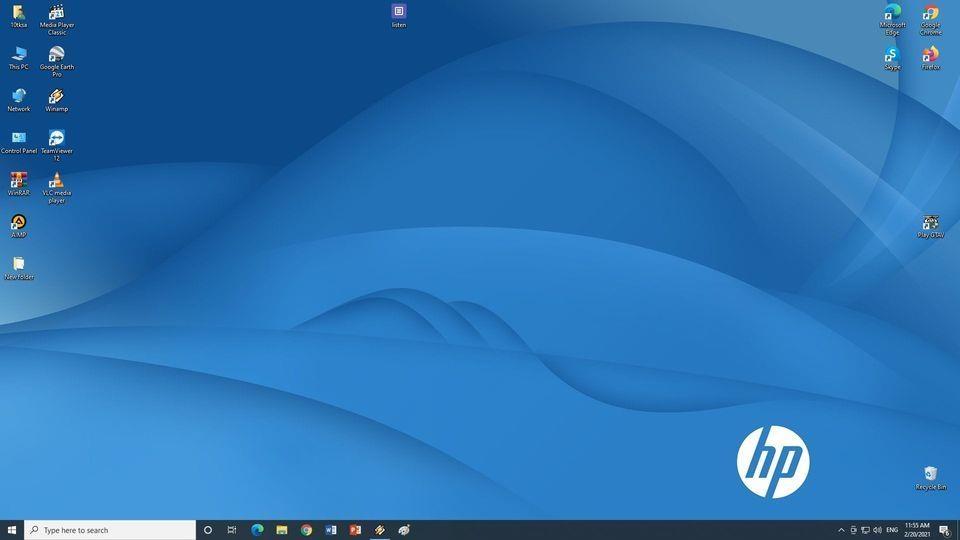
Task: Select the VLC media player icon
Action: pos(56,187)
